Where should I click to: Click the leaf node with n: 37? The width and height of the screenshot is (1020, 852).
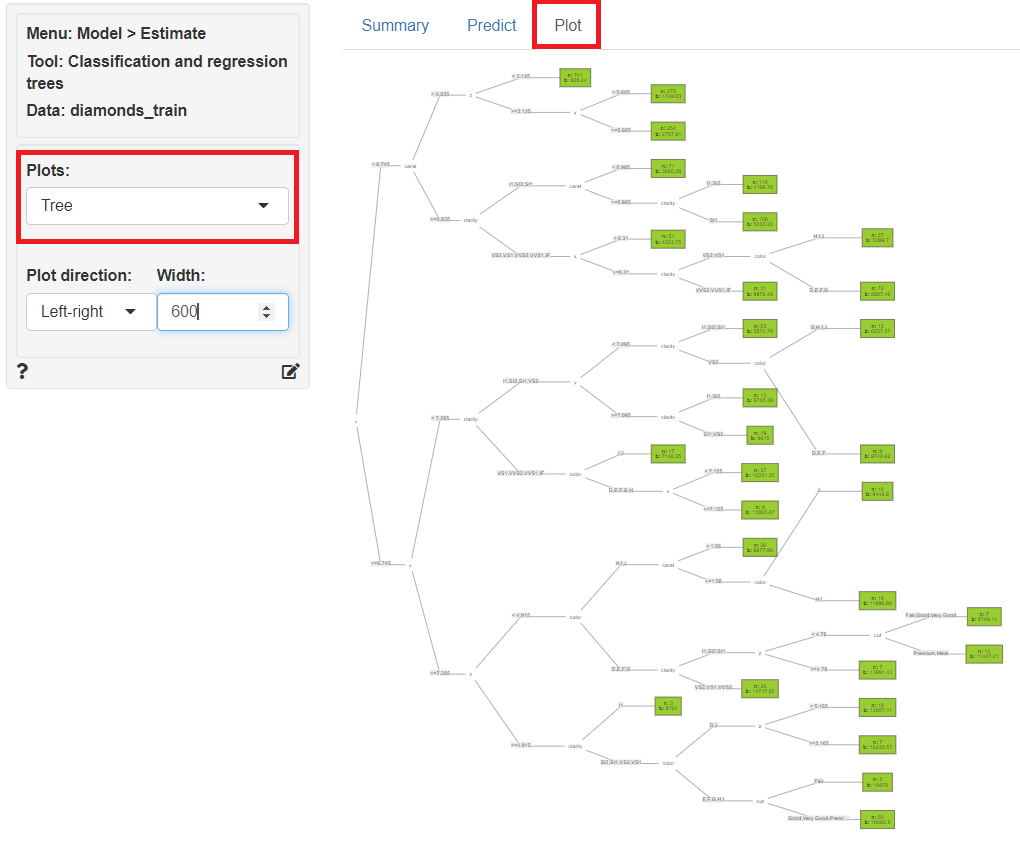[x=759, y=472]
